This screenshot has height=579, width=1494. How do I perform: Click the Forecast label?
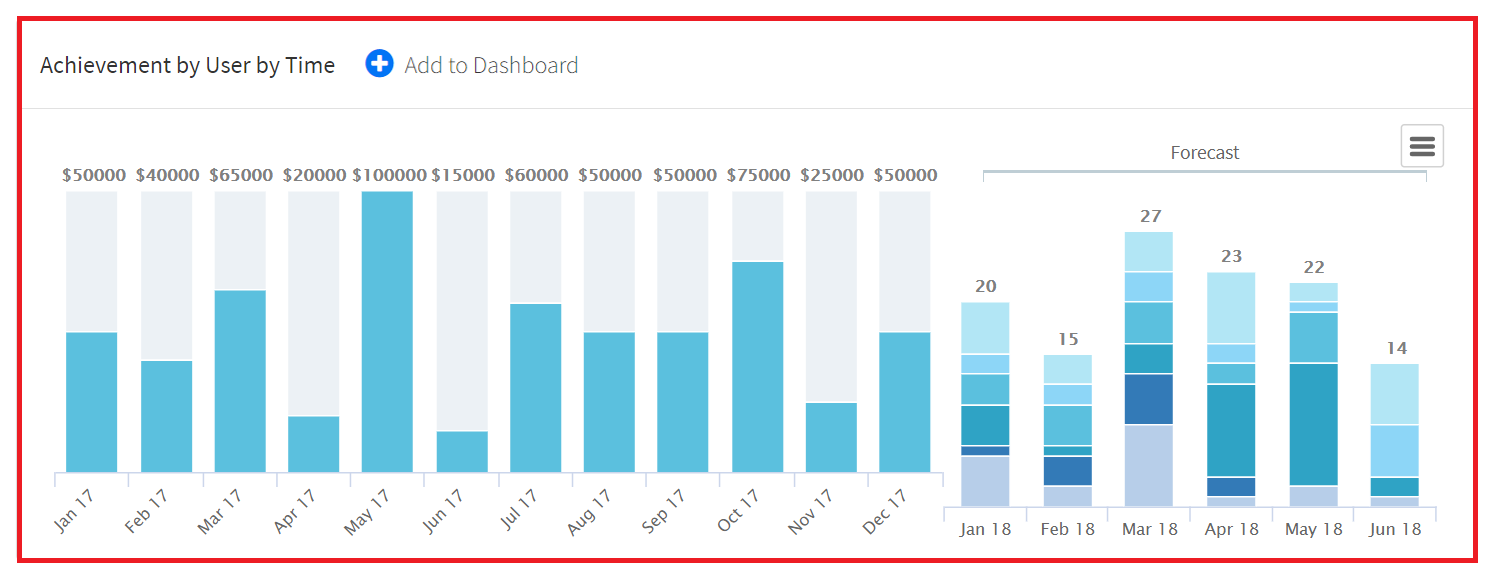click(x=1205, y=153)
